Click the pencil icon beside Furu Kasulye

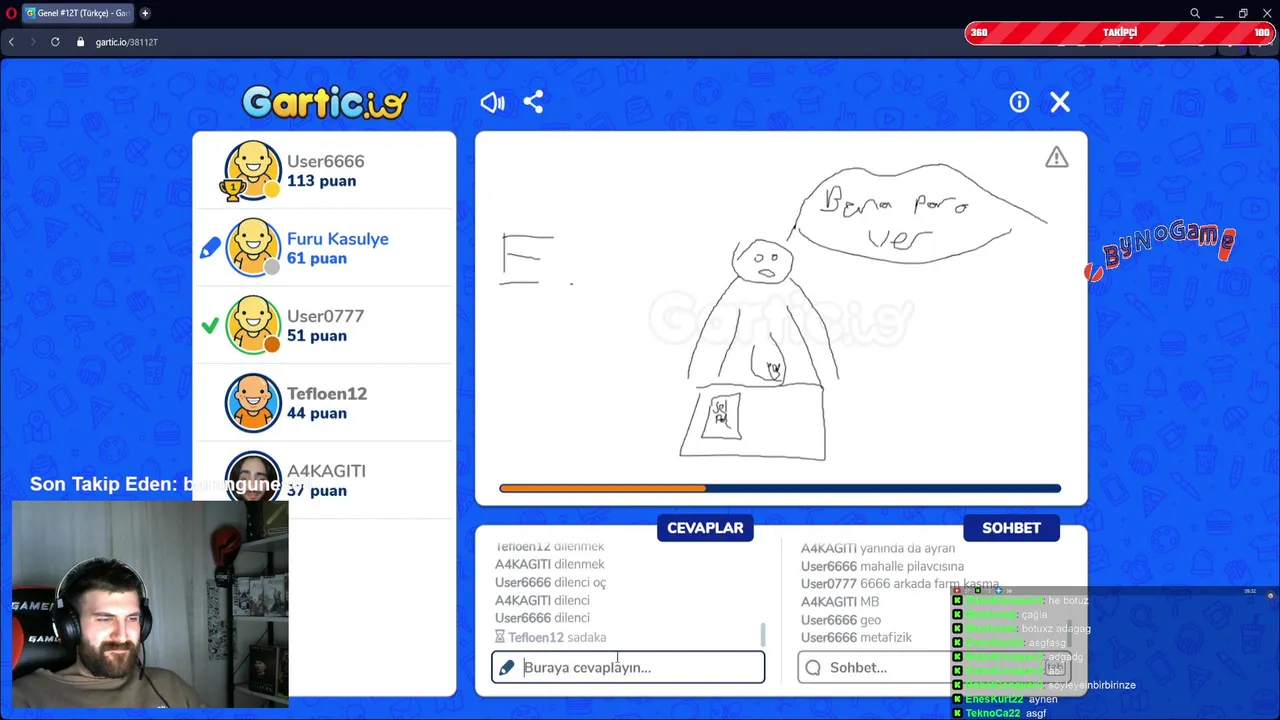210,248
